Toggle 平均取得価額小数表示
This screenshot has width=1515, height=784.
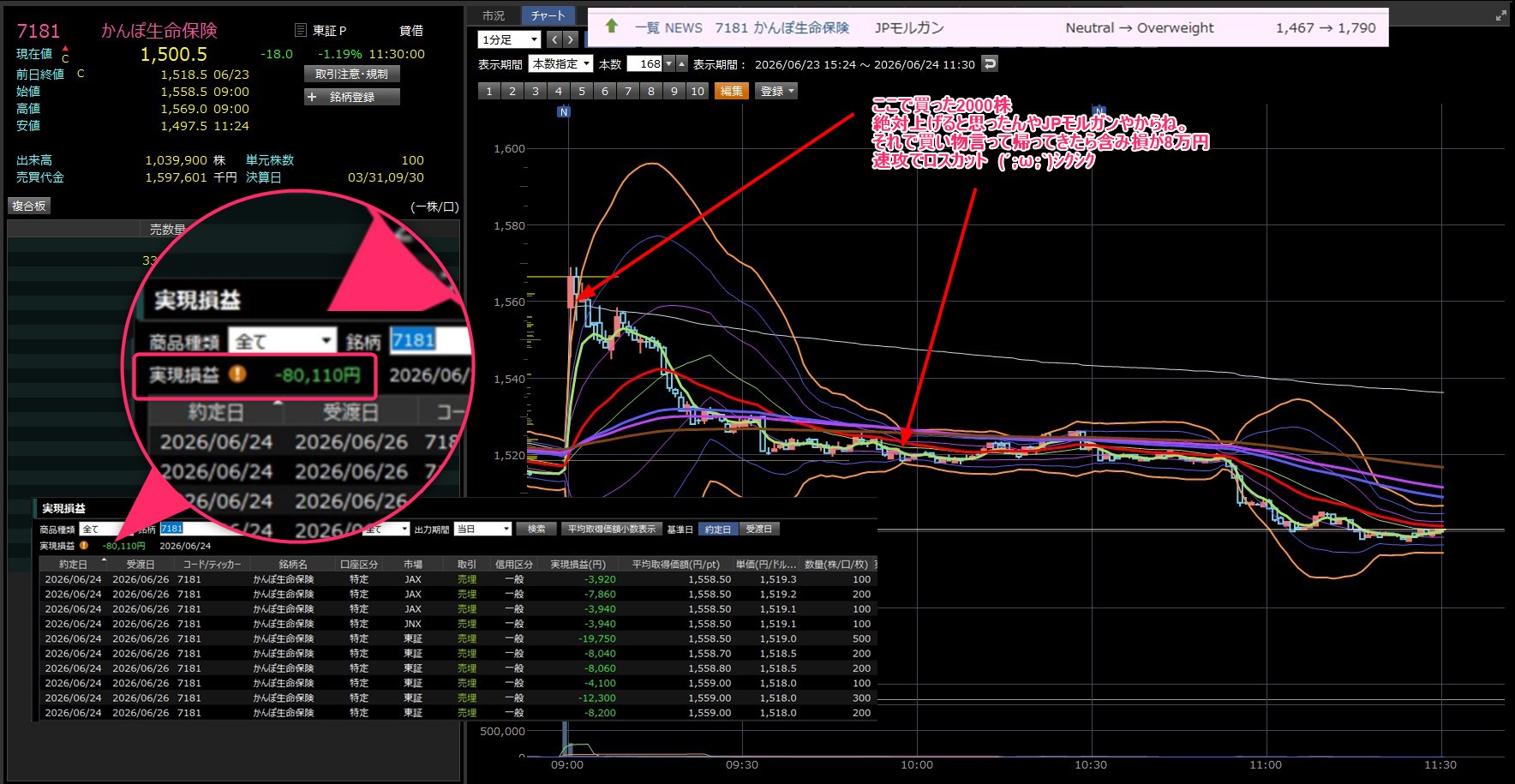point(612,529)
